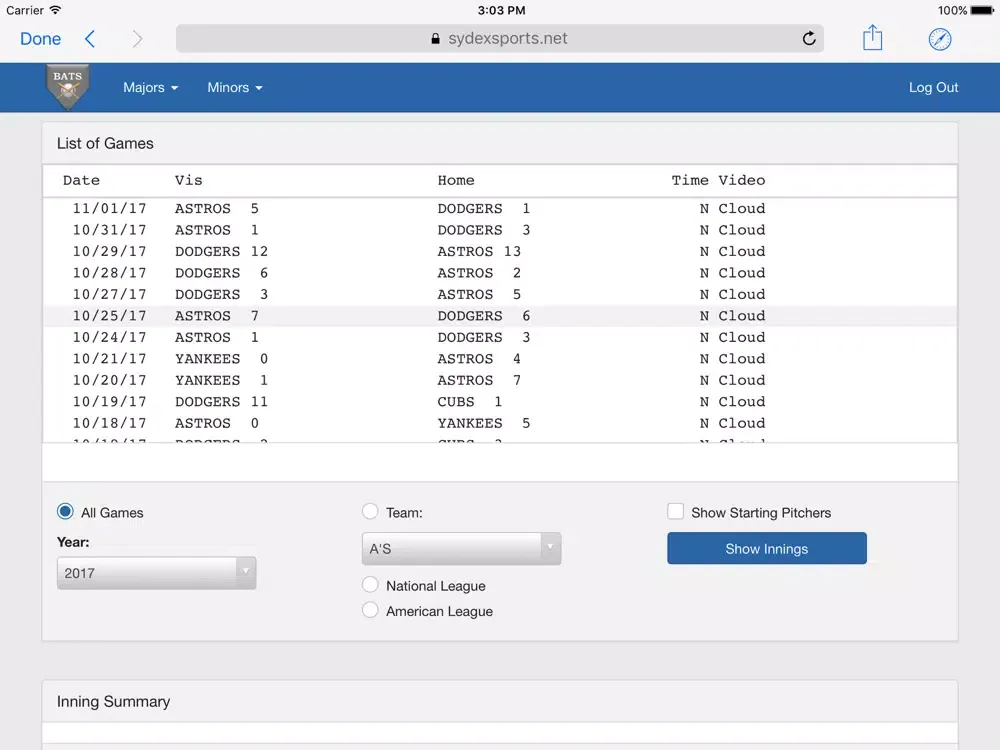Click the Time column header
Screen dimensions: 1000x750
689,180
